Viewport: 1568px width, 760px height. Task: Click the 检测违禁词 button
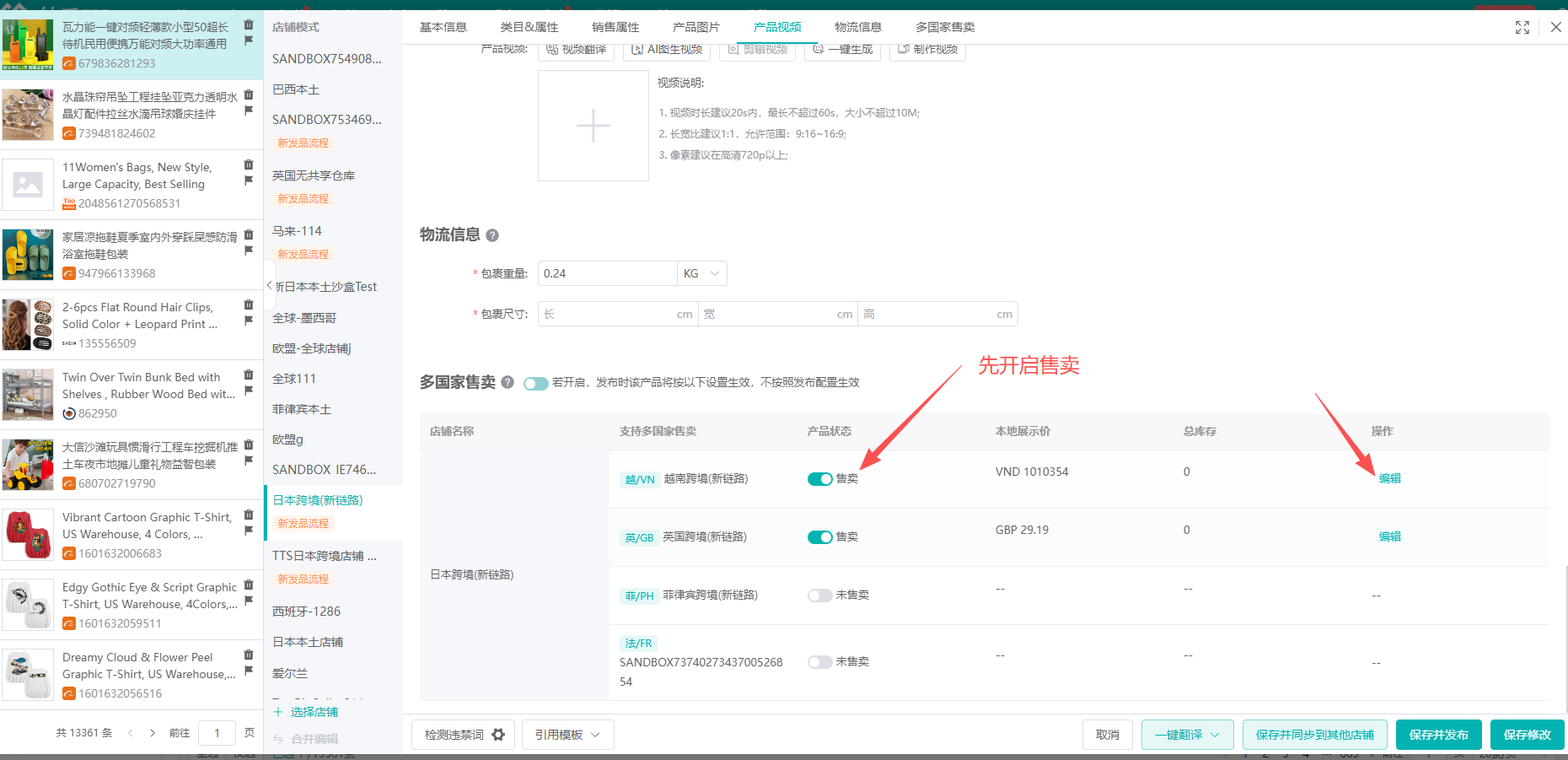pyautogui.click(x=463, y=735)
